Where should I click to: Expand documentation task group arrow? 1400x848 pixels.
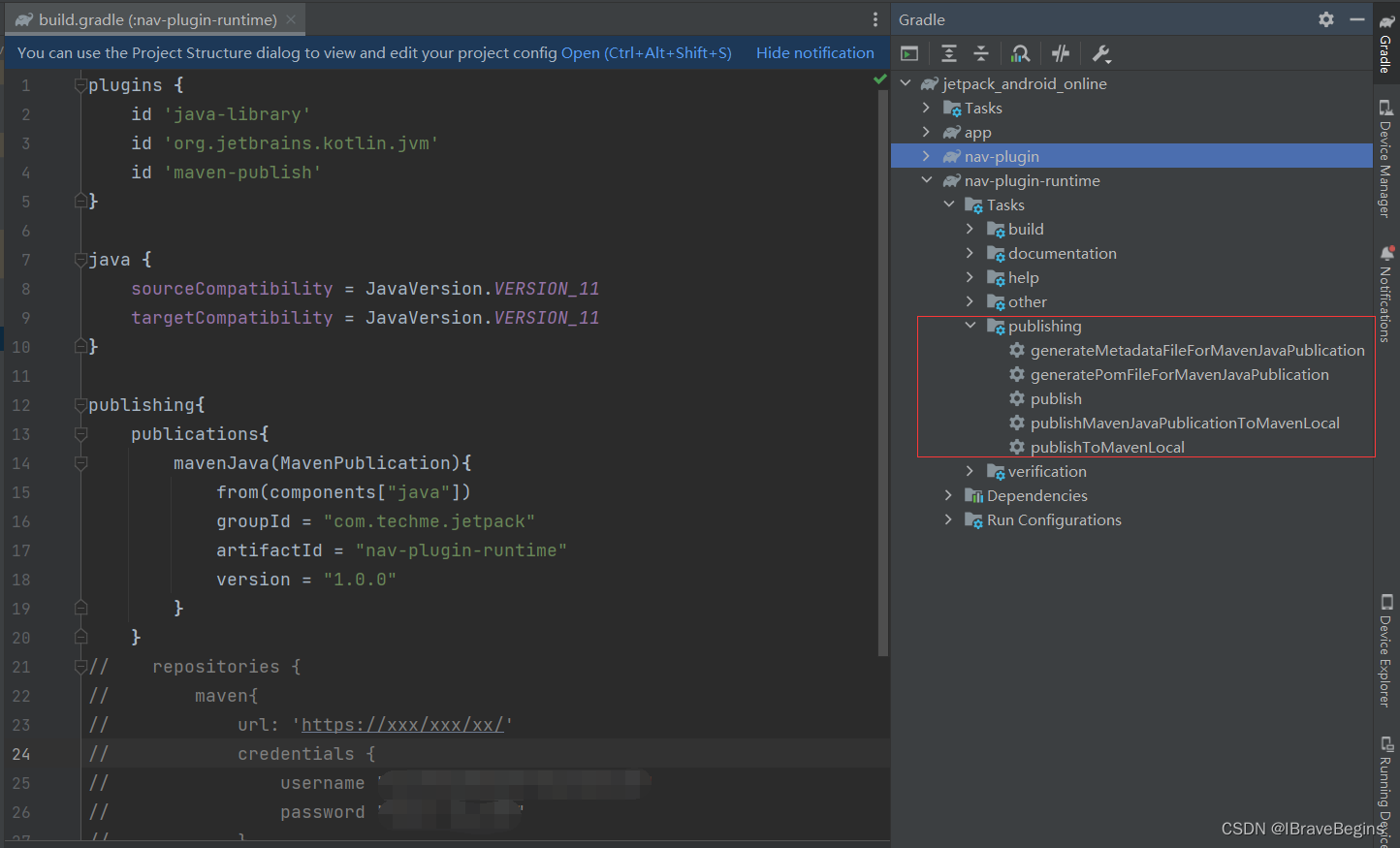coord(970,253)
